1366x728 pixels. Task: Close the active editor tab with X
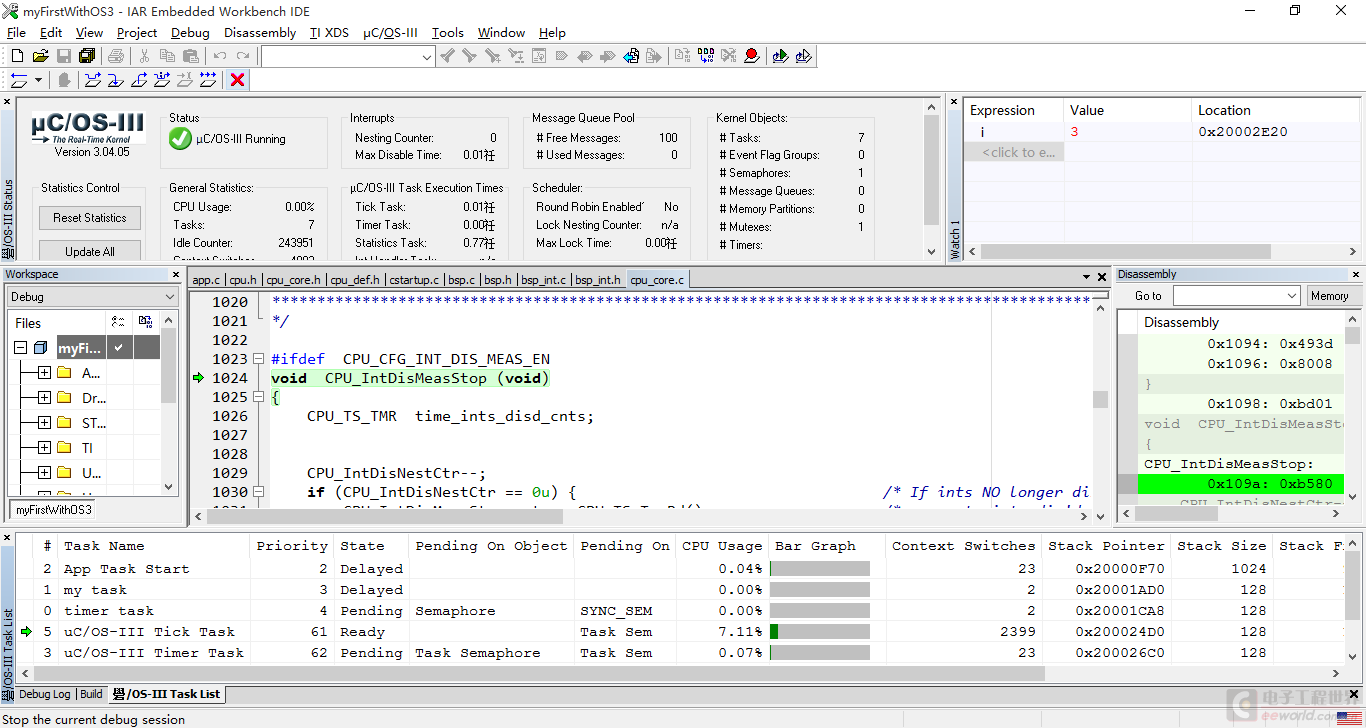click(x=1104, y=277)
